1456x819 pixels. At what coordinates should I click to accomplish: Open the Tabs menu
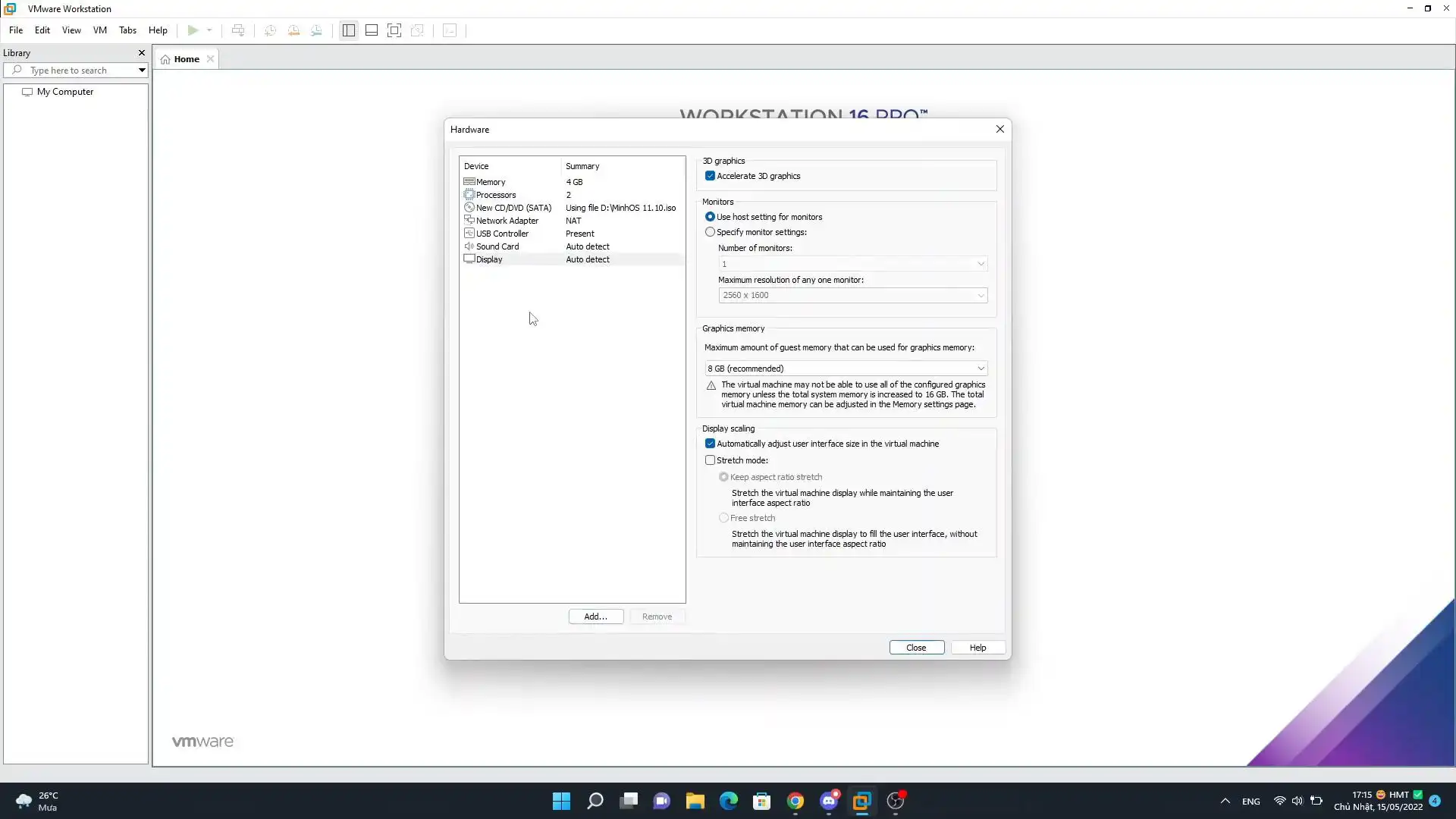(127, 30)
